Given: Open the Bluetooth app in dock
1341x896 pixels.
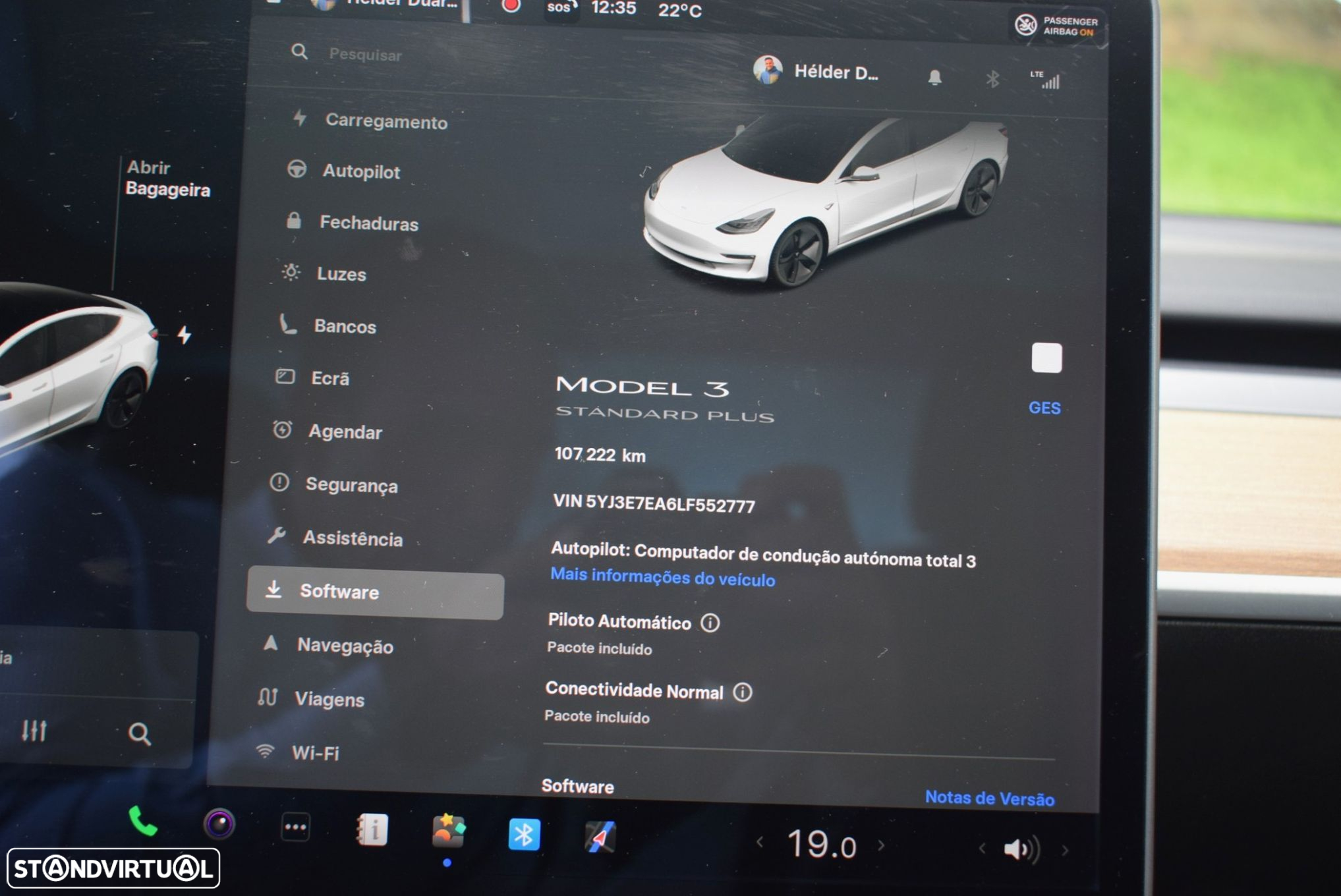Looking at the screenshot, I should coord(525,834).
